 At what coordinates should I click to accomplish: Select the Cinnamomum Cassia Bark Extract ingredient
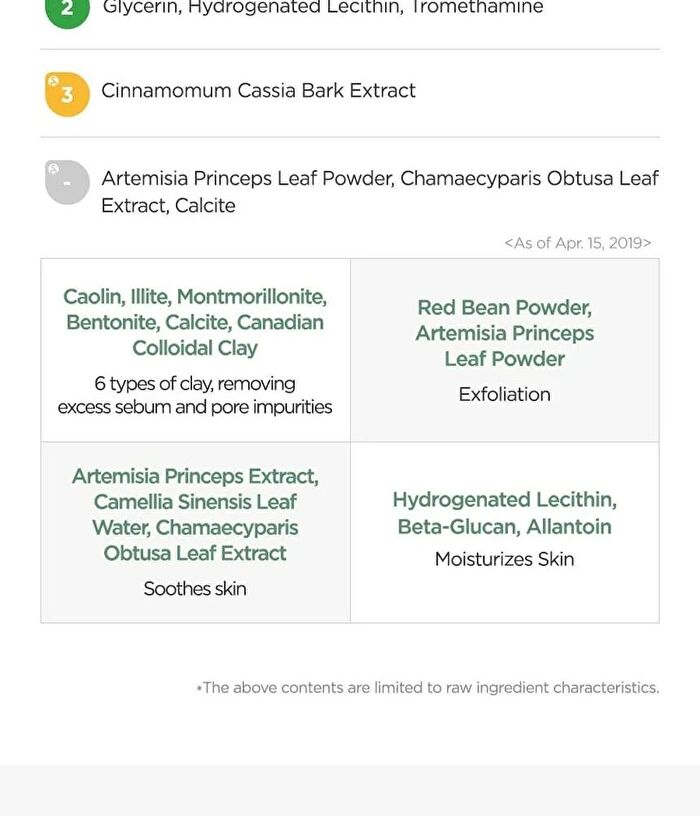258,91
